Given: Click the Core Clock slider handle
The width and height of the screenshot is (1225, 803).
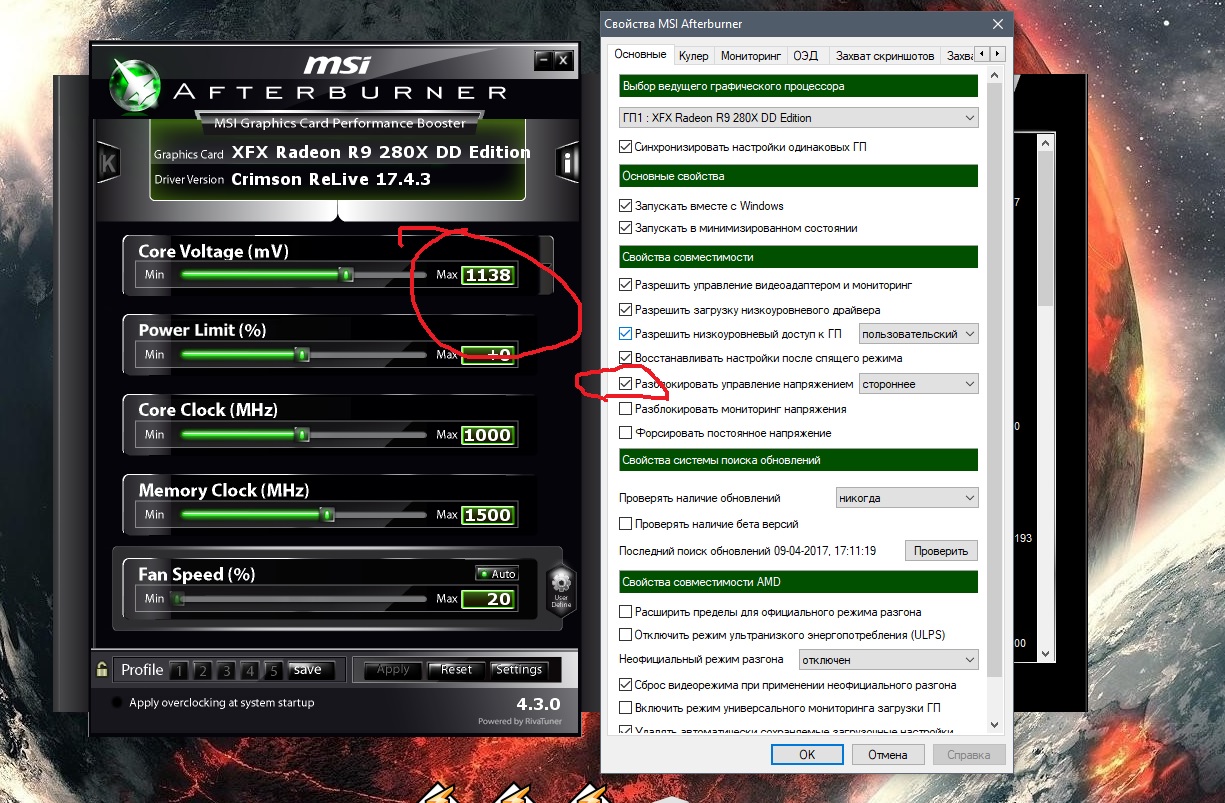Looking at the screenshot, I should pos(302,434).
